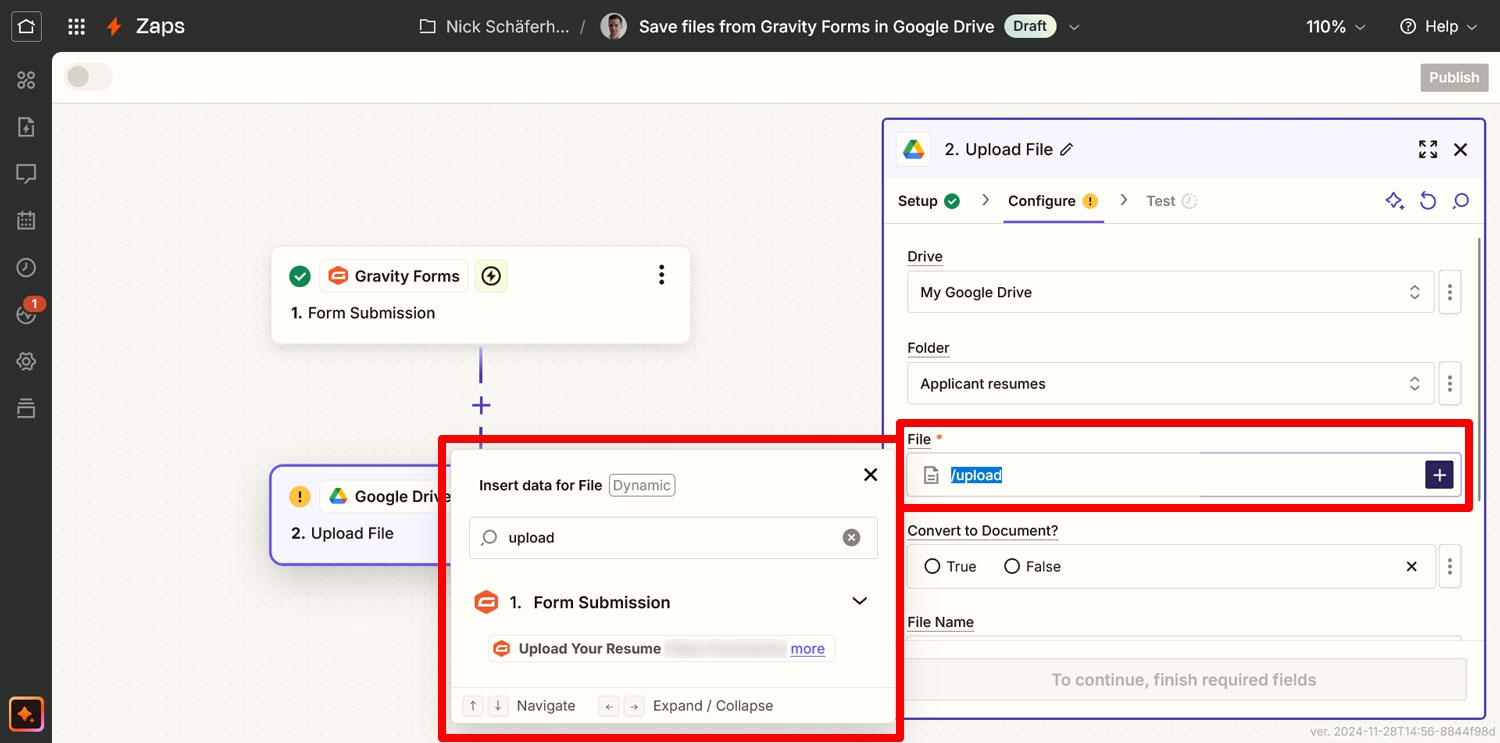Click the search icon in panel
This screenshot has height=743, width=1500.
click(1461, 201)
